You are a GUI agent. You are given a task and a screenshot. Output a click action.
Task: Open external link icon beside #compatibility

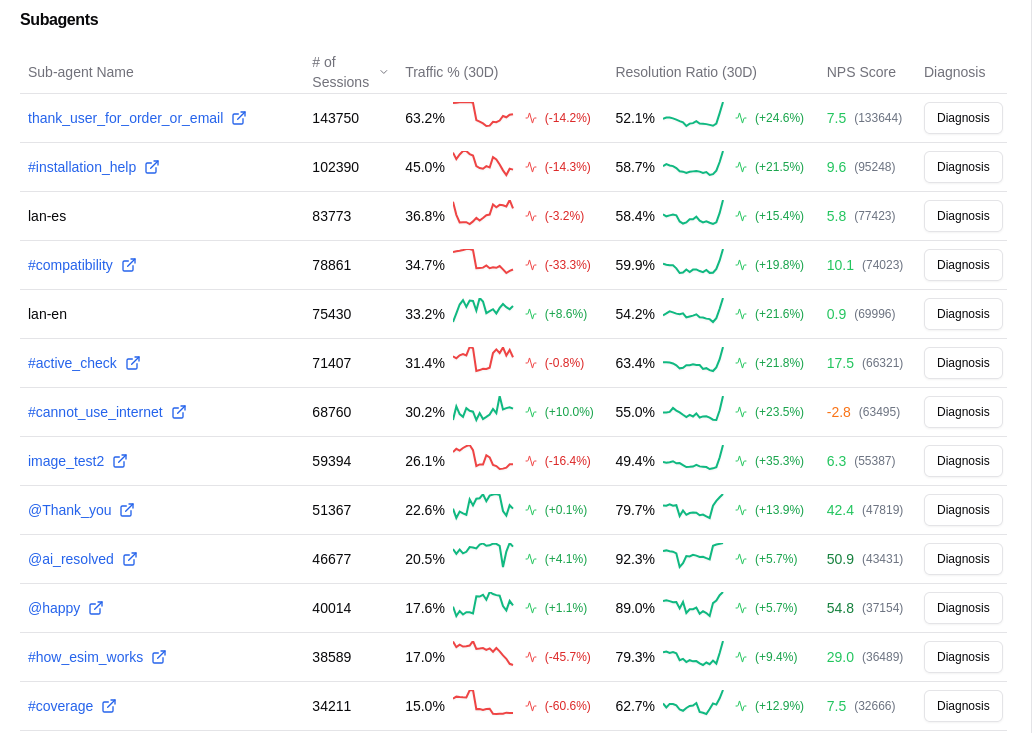pyautogui.click(x=128, y=265)
